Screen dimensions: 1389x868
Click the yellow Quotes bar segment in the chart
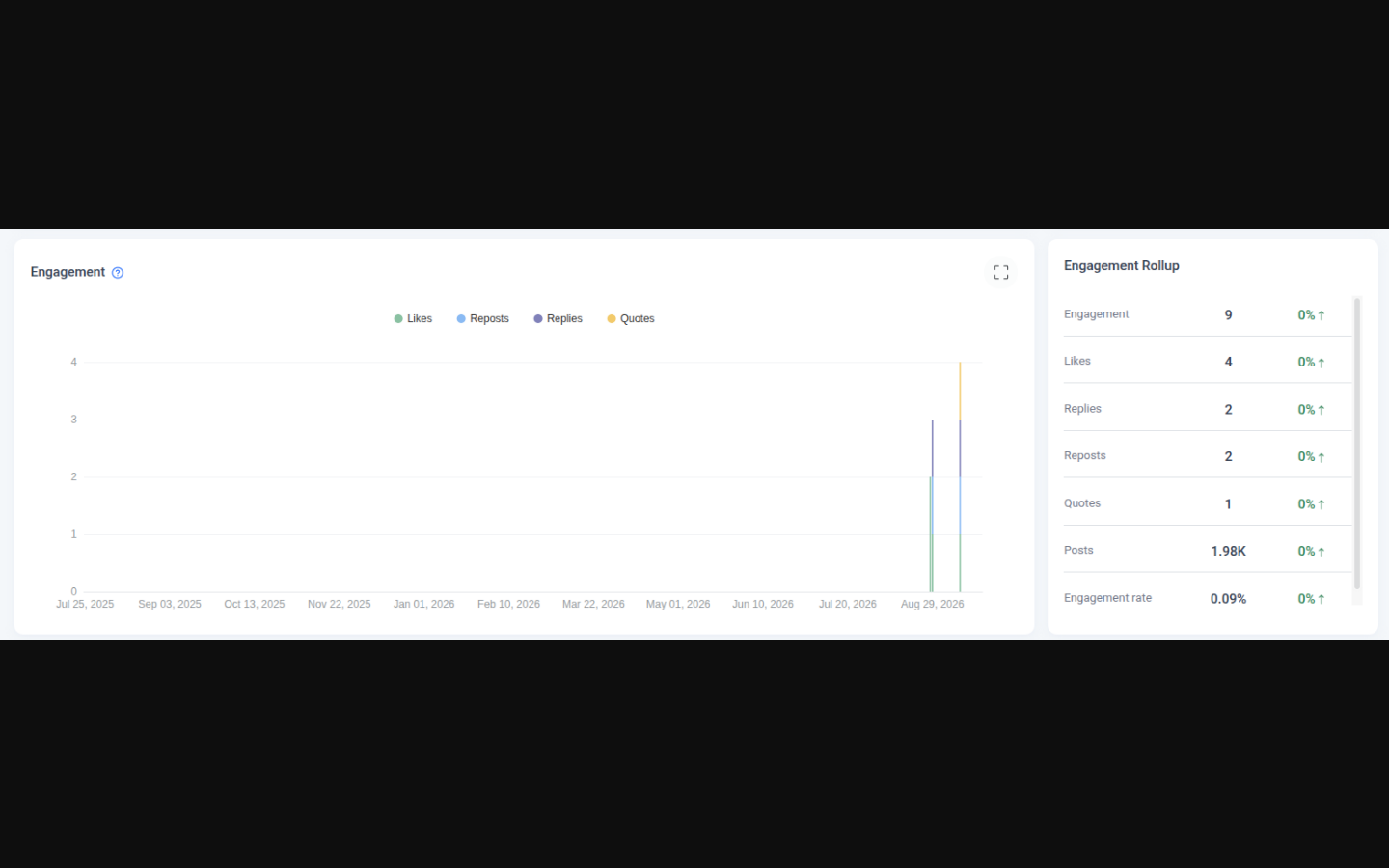[x=960, y=391]
